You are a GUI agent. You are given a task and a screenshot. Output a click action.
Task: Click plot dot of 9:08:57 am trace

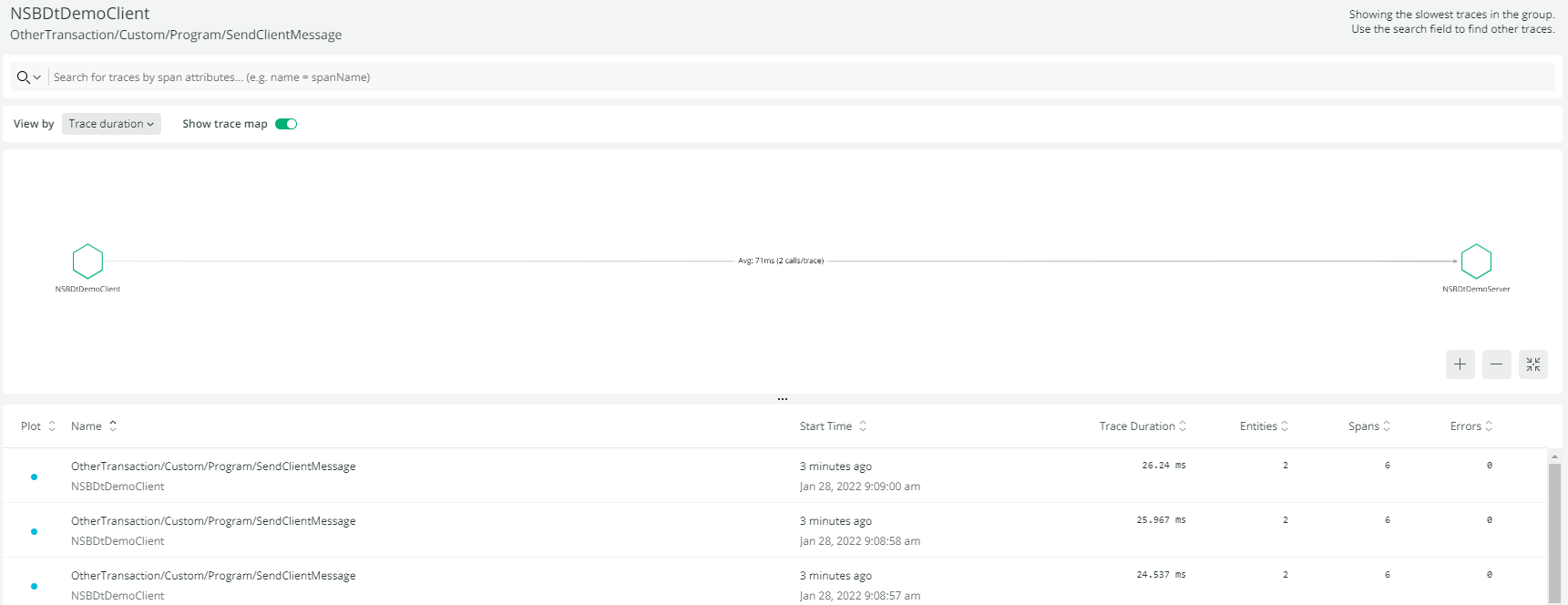coord(34,586)
